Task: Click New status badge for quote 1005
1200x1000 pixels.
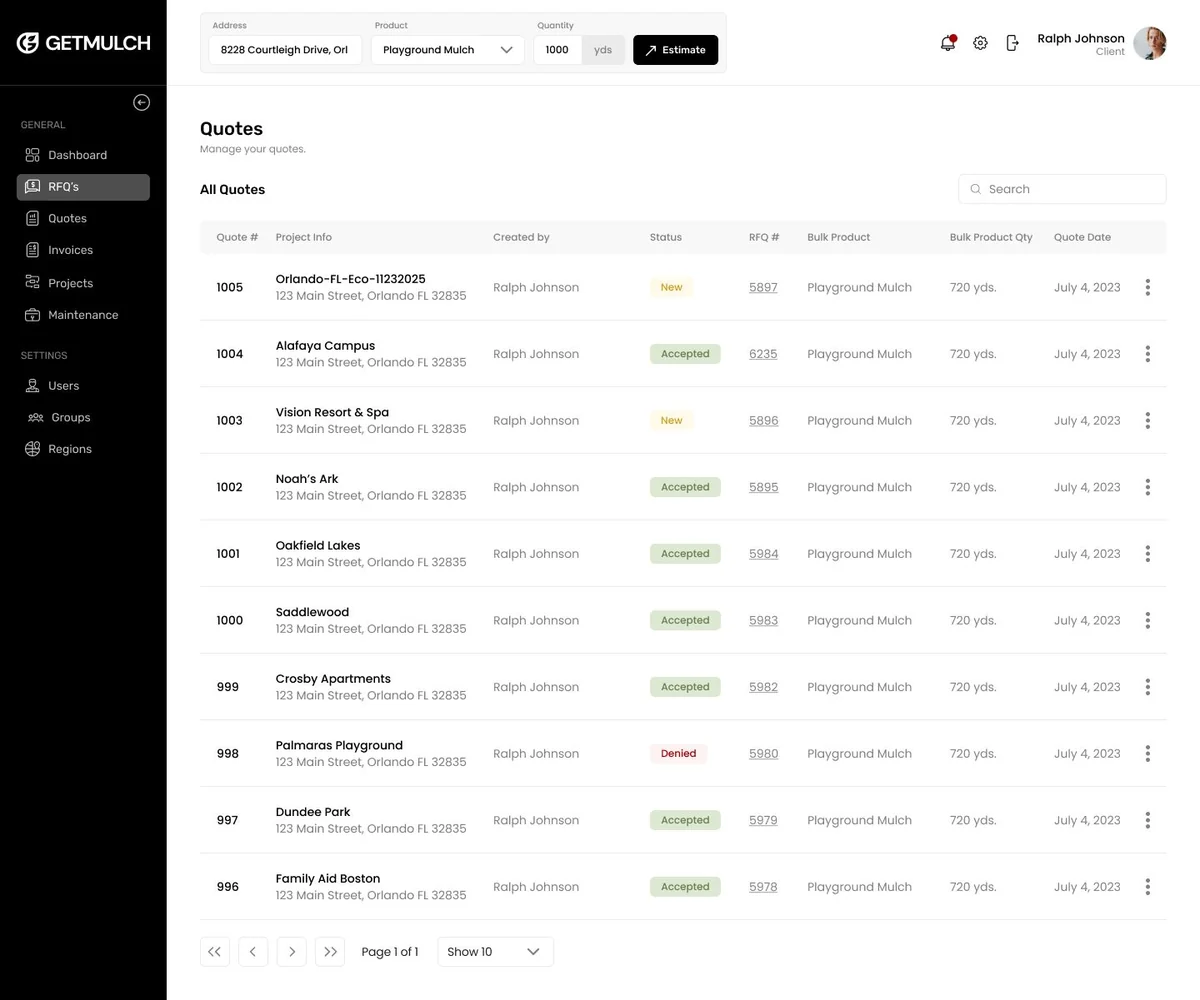Action: (671, 287)
